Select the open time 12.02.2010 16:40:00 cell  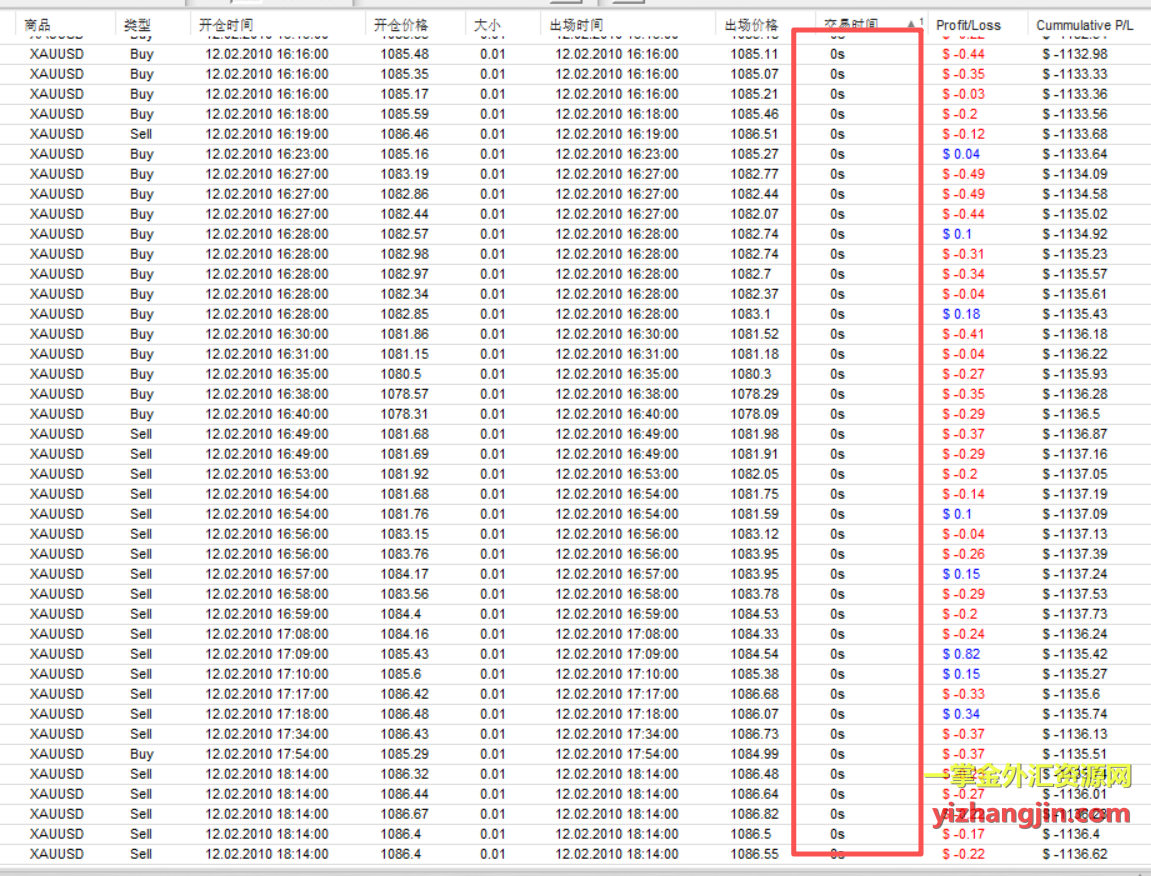(x=266, y=414)
